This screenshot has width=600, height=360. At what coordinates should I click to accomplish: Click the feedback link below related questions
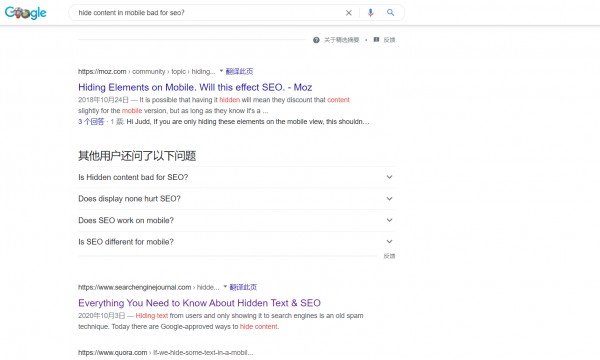[x=389, y=256]
